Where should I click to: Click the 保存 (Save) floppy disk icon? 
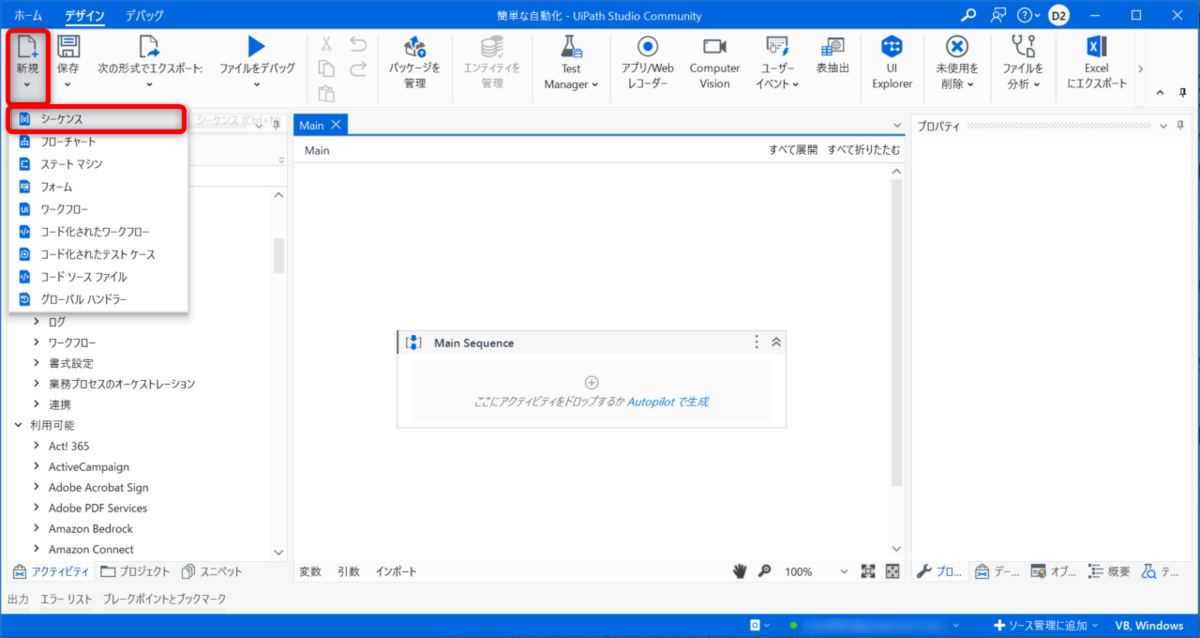(68, 45)
